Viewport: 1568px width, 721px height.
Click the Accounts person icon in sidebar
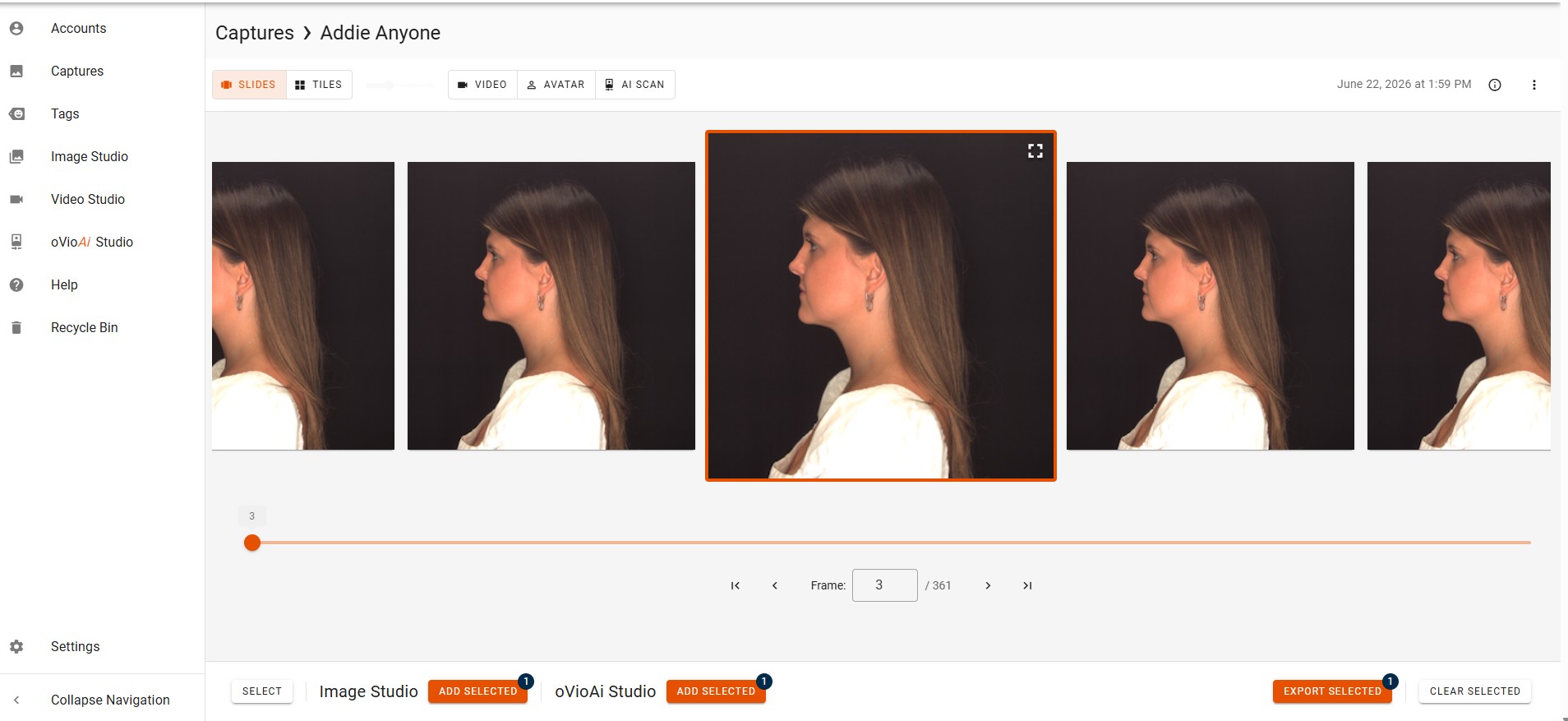(16, 28)
